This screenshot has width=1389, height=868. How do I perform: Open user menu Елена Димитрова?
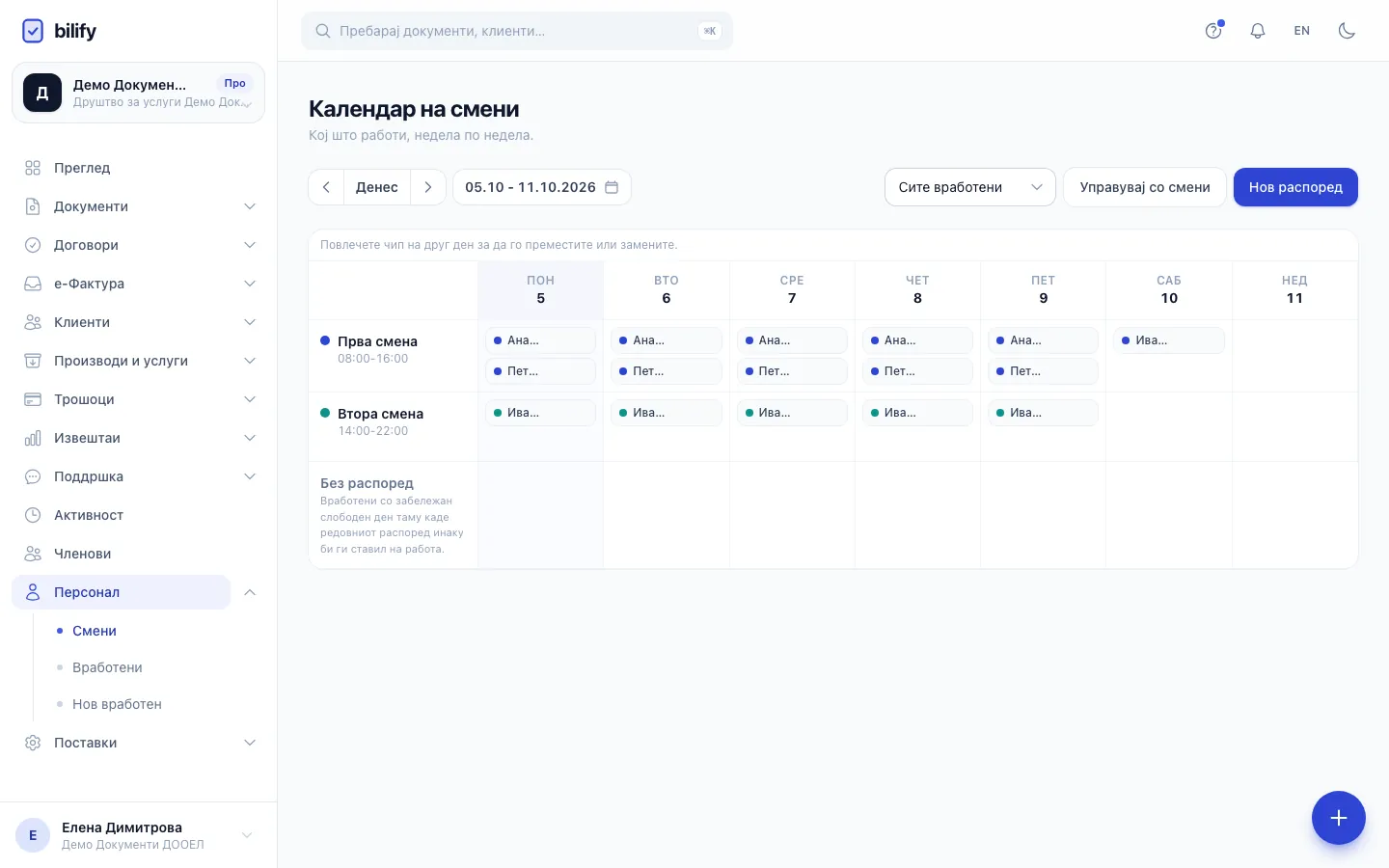point(138,835)
